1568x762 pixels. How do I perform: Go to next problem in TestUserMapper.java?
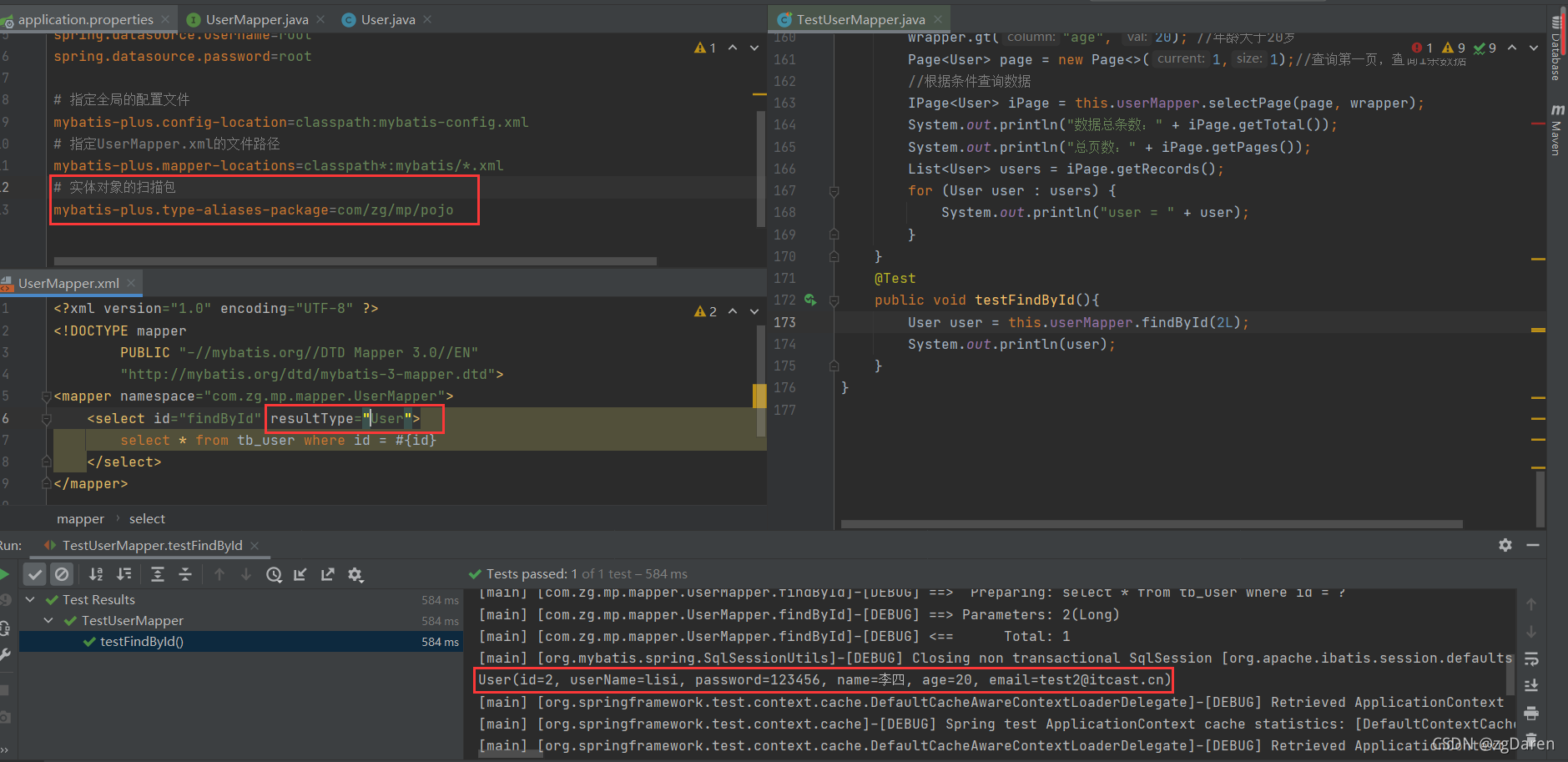point(1534,48)
